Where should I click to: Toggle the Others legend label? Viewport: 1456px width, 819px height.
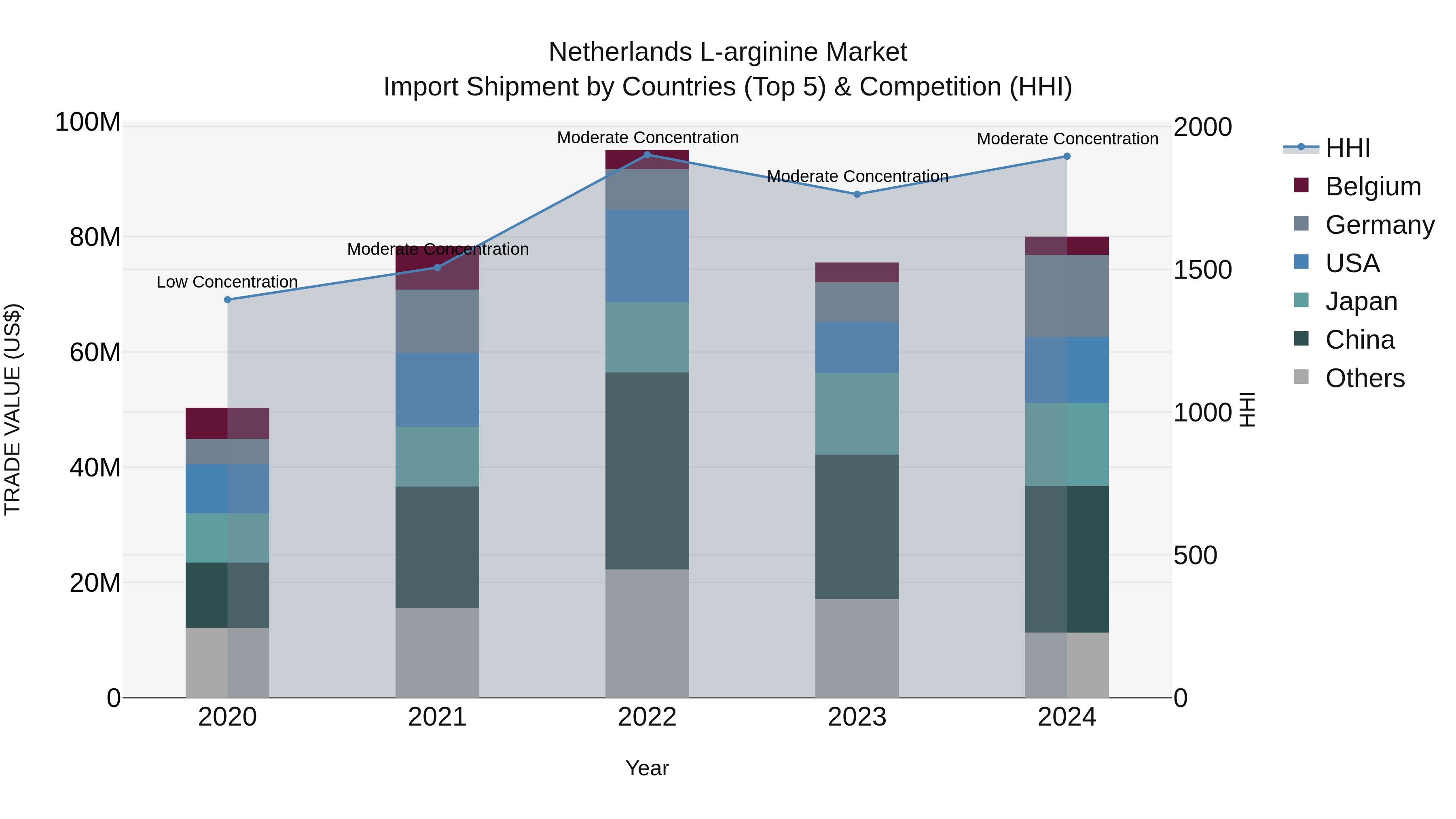pos(1365,378)
